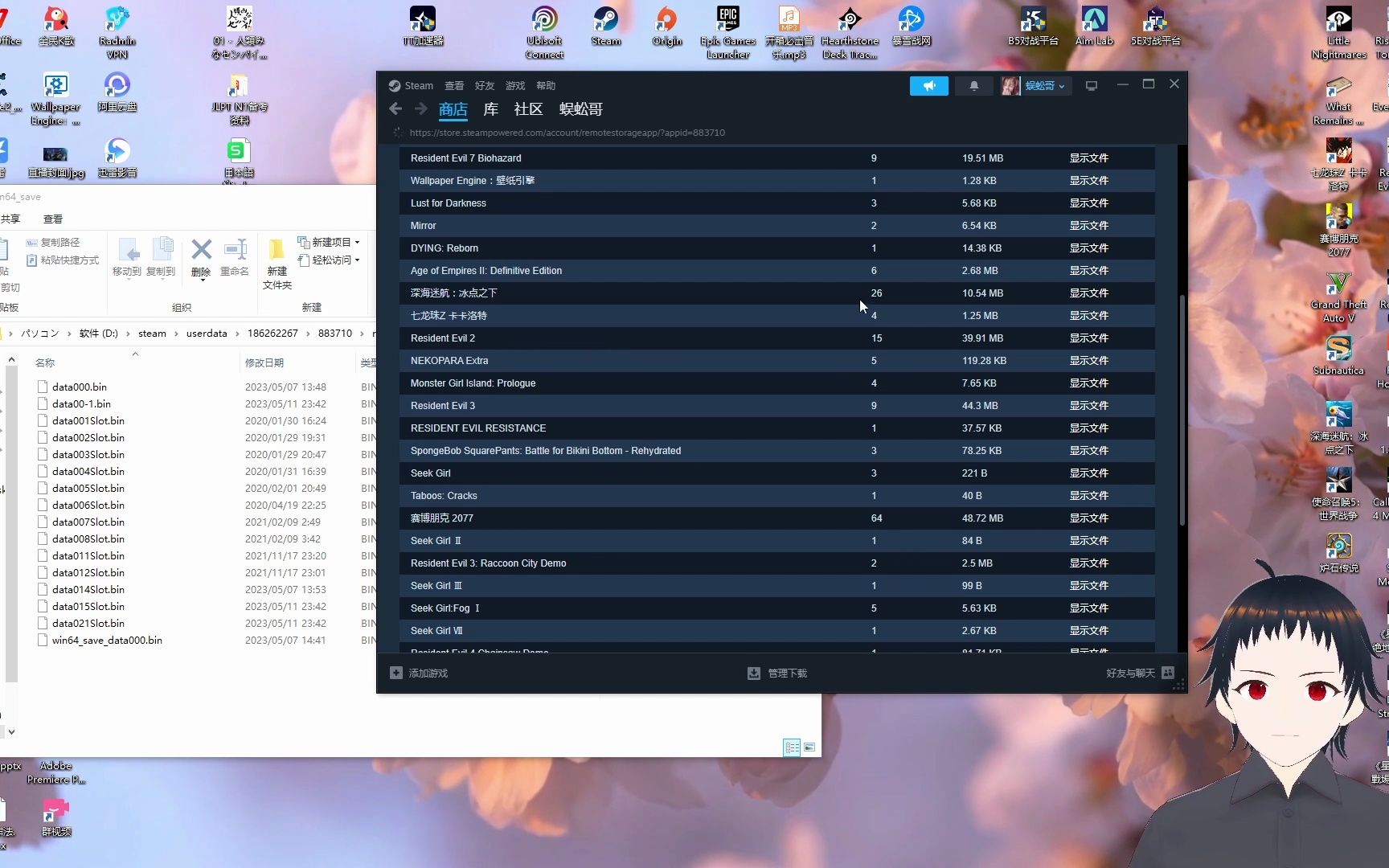This screenshot has width=1389, height=868.
Task: Show files for NEKOPARA Extra
Action: tap(1088, 361)
